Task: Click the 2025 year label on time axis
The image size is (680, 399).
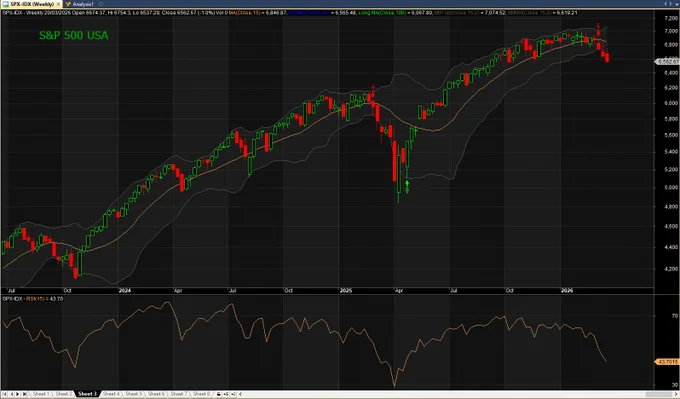Action: pos(346,291)
